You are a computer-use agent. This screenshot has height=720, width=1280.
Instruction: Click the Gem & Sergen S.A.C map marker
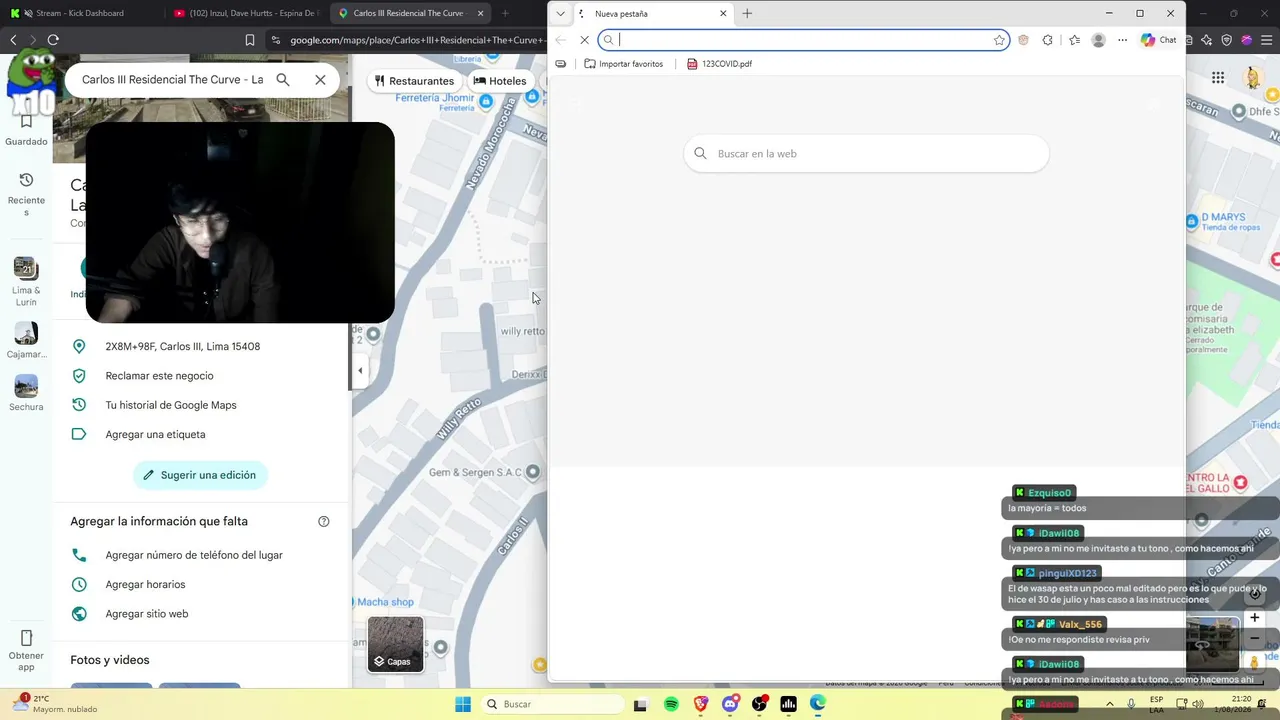[533, 472]
